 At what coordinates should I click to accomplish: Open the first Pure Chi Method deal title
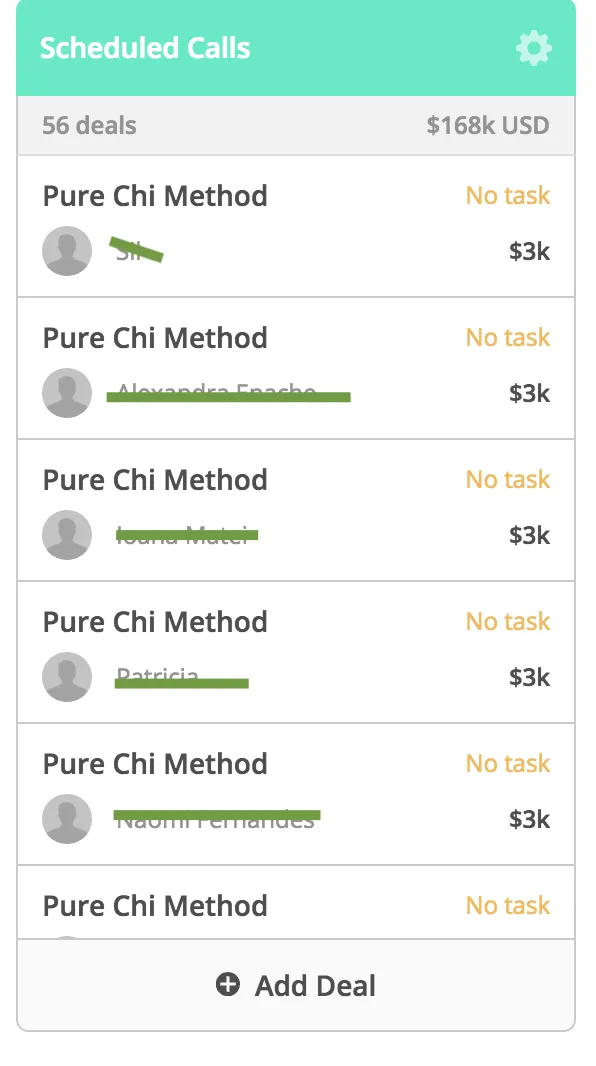tap(155, 196)
